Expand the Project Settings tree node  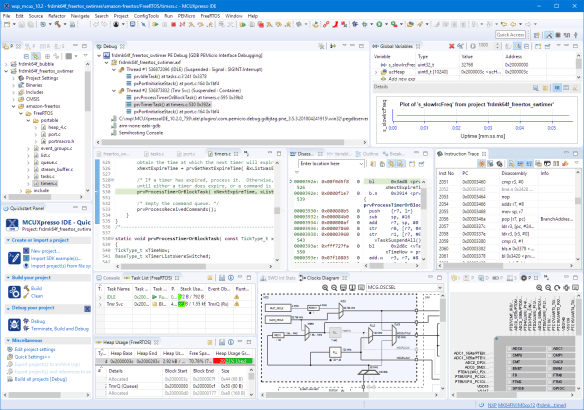[14, 78]
